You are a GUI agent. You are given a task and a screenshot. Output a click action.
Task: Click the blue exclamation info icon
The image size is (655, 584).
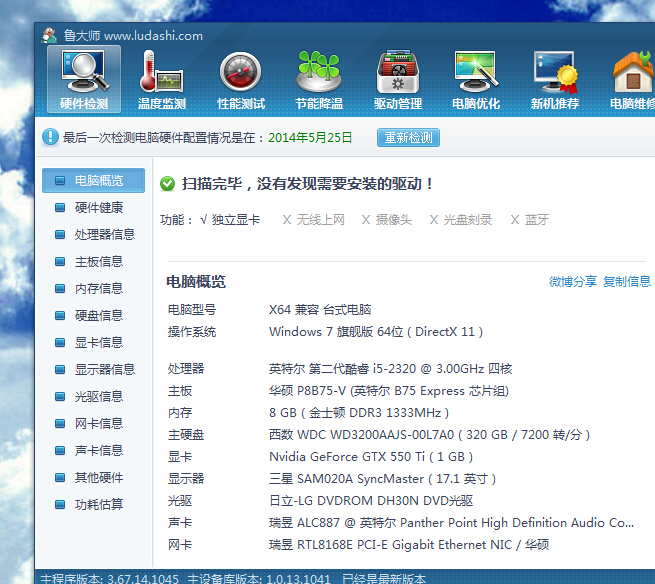point(50,137)
